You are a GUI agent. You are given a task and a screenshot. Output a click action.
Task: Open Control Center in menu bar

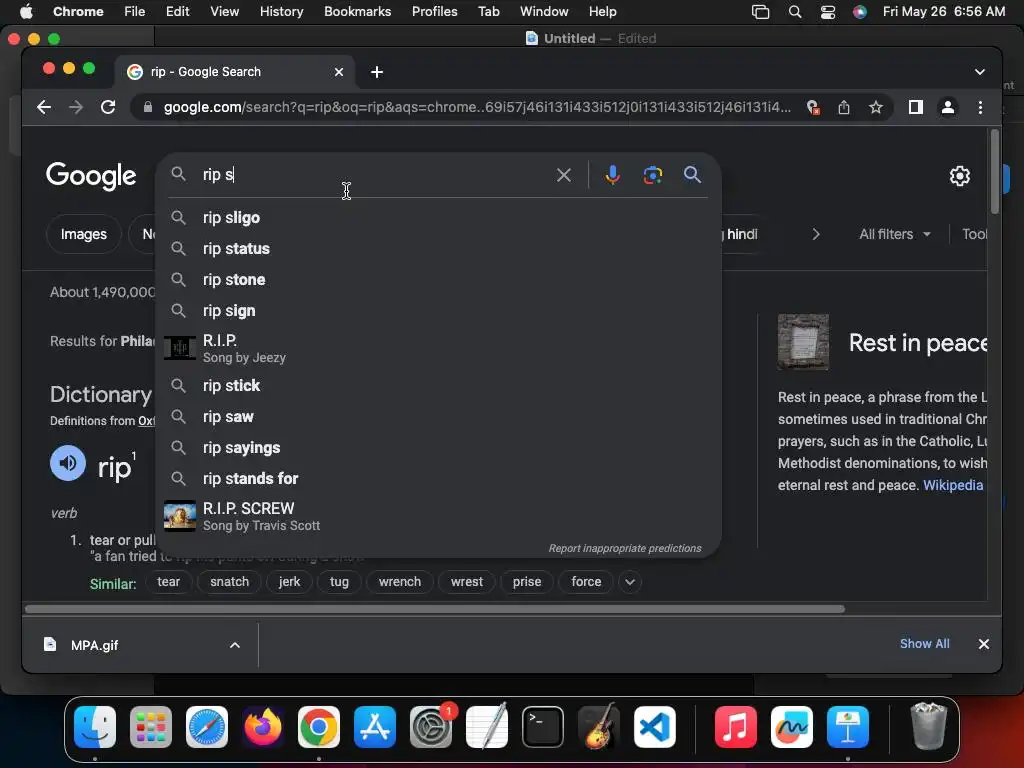[827, 12]
